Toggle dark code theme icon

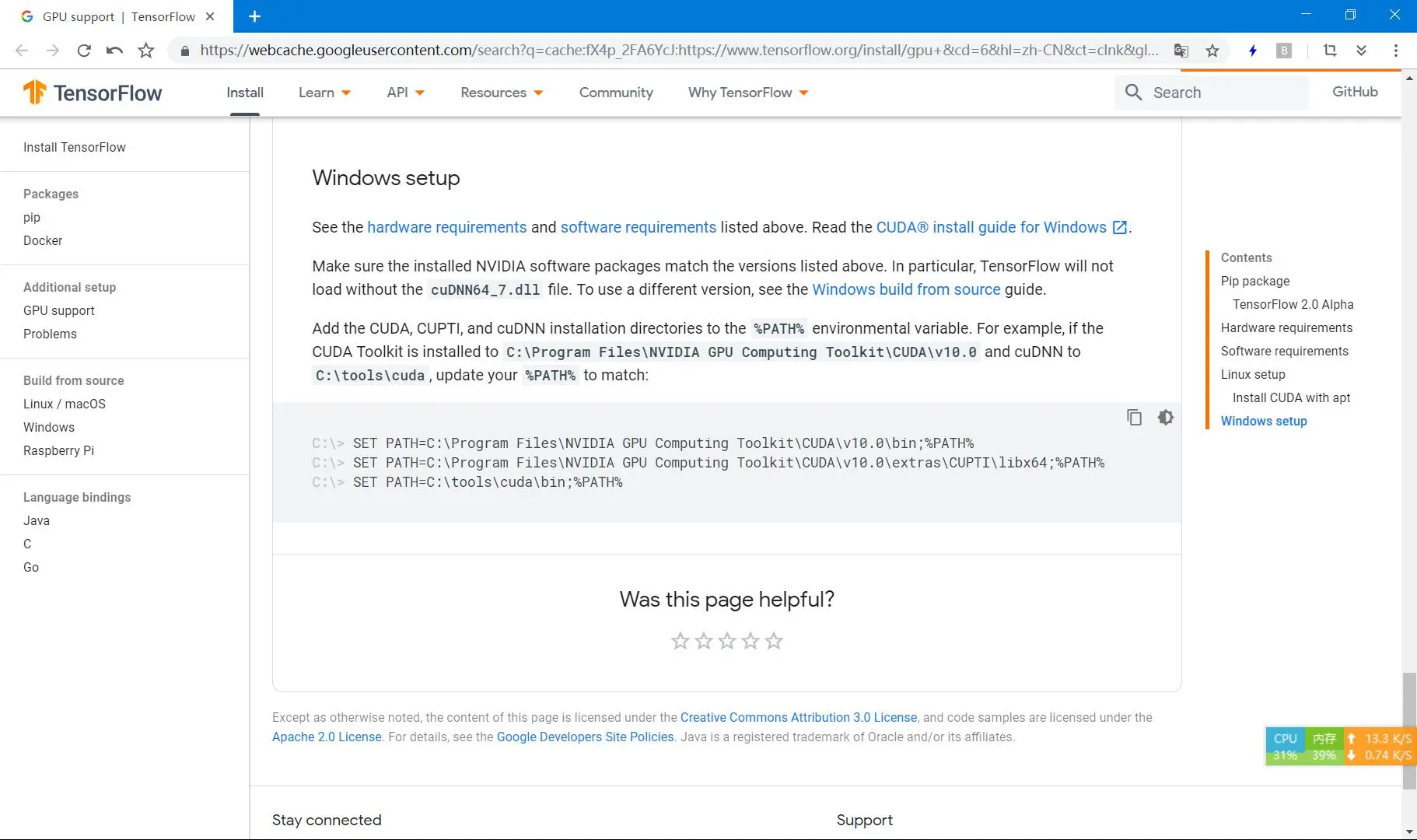tap(1165, 418)
